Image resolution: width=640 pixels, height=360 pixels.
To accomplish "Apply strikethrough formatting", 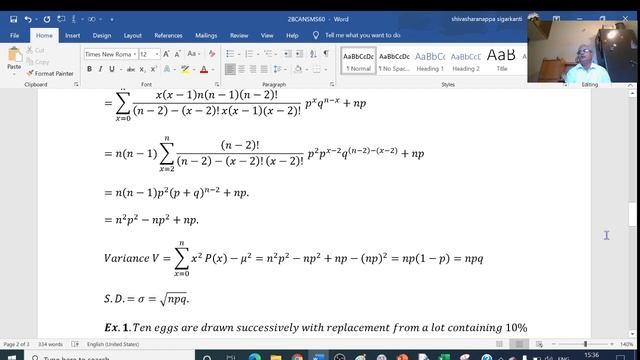I will [x=131, y=70].
